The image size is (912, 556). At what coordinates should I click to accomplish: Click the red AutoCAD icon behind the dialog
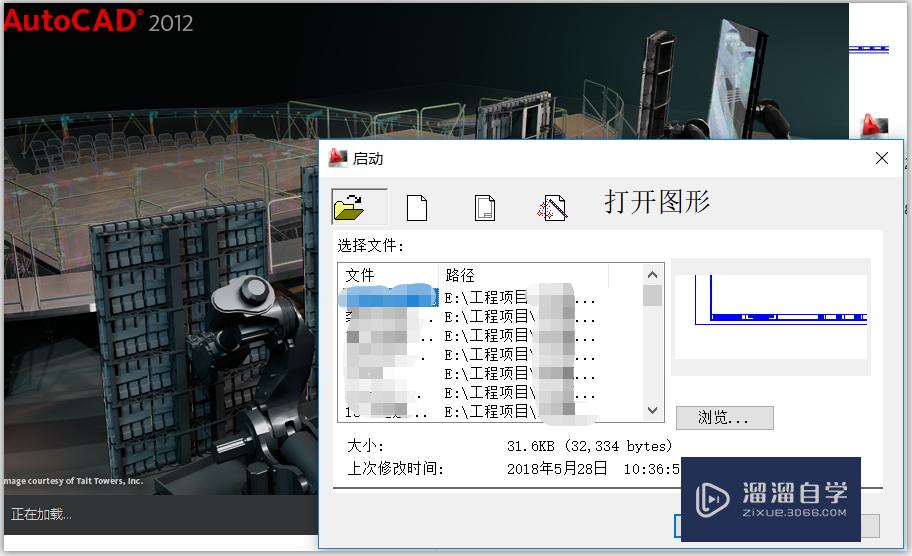click(874, 125)
